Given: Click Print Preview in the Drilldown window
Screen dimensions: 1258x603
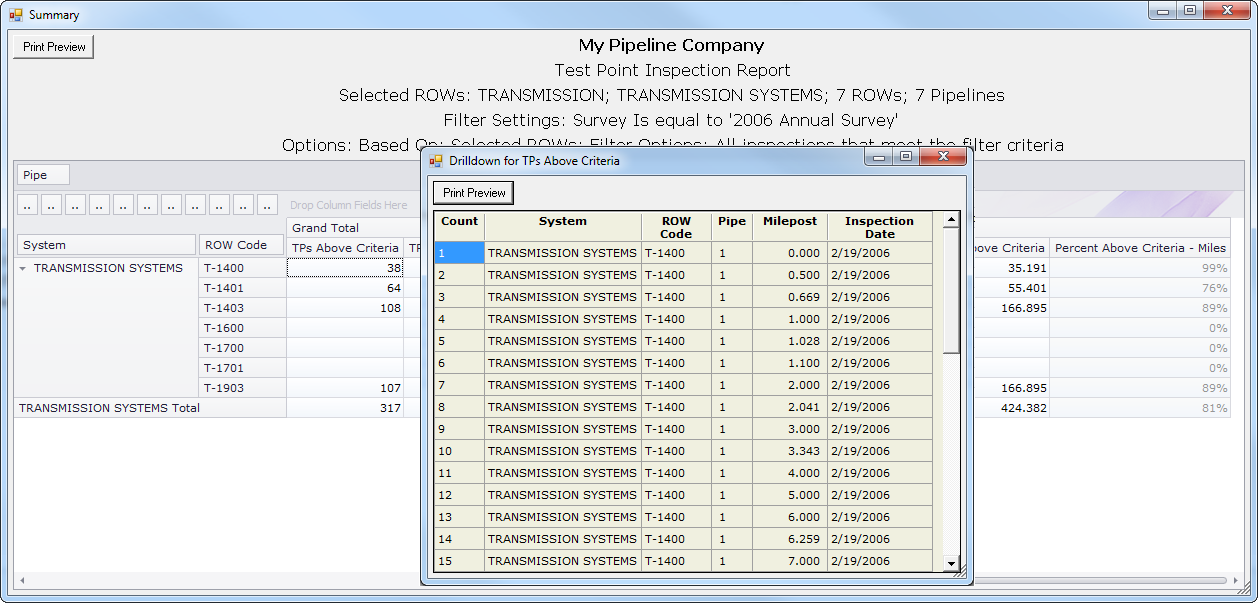Looking at the screenshot, I should 473,193.
